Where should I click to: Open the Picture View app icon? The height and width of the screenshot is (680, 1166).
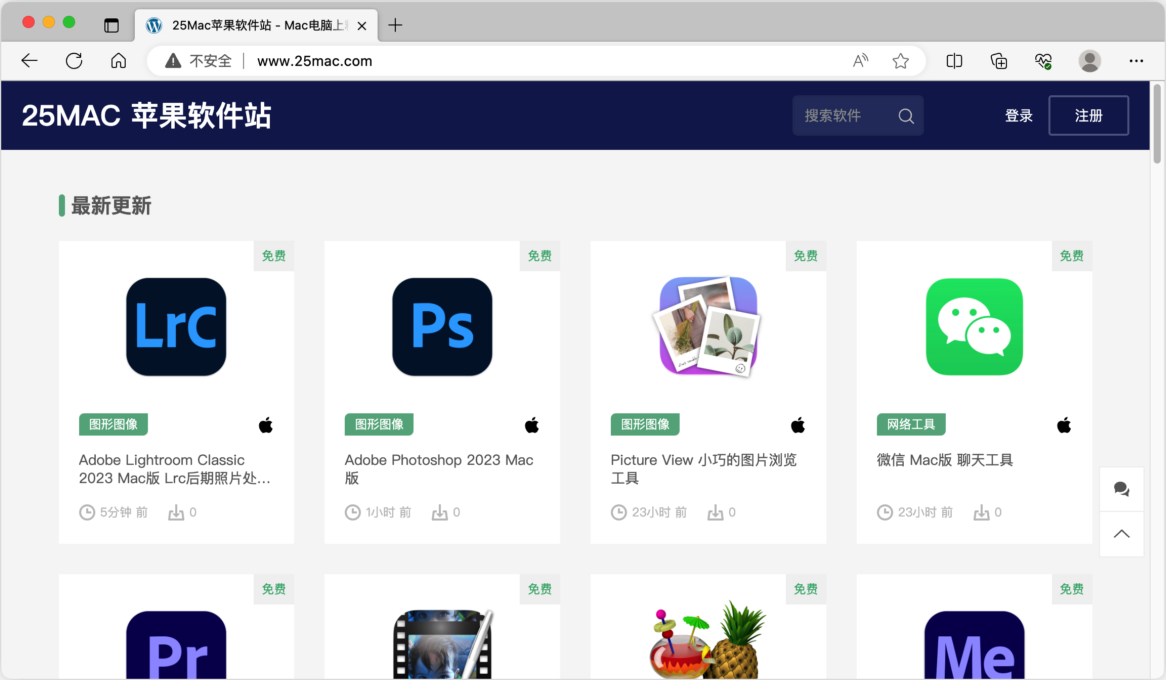click(x=708, y=327)
